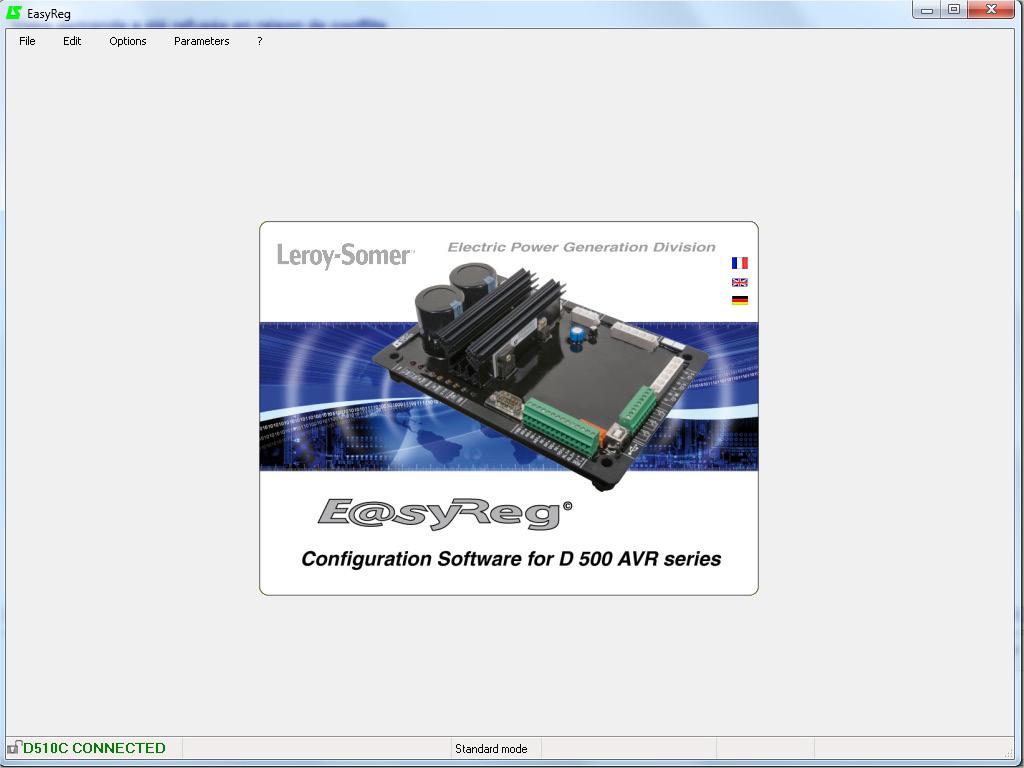The width and height of the screenshot is (1024, 768).
Task: Click the padlock icon in the status bar
Action: click(14, 747)
